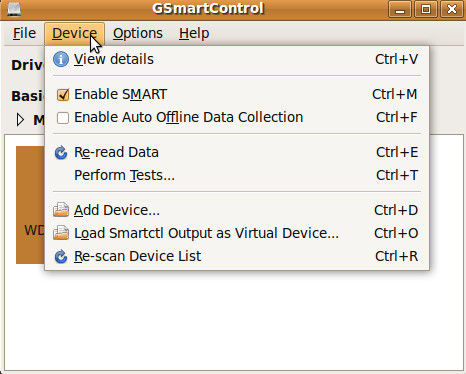466x374 pixels.
Task: Open the Options menu
Action: click(x=138, y=34)
